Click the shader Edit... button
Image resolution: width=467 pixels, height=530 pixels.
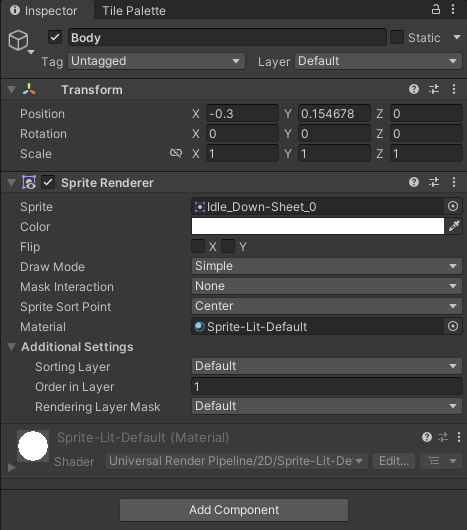tap(394, 461)
